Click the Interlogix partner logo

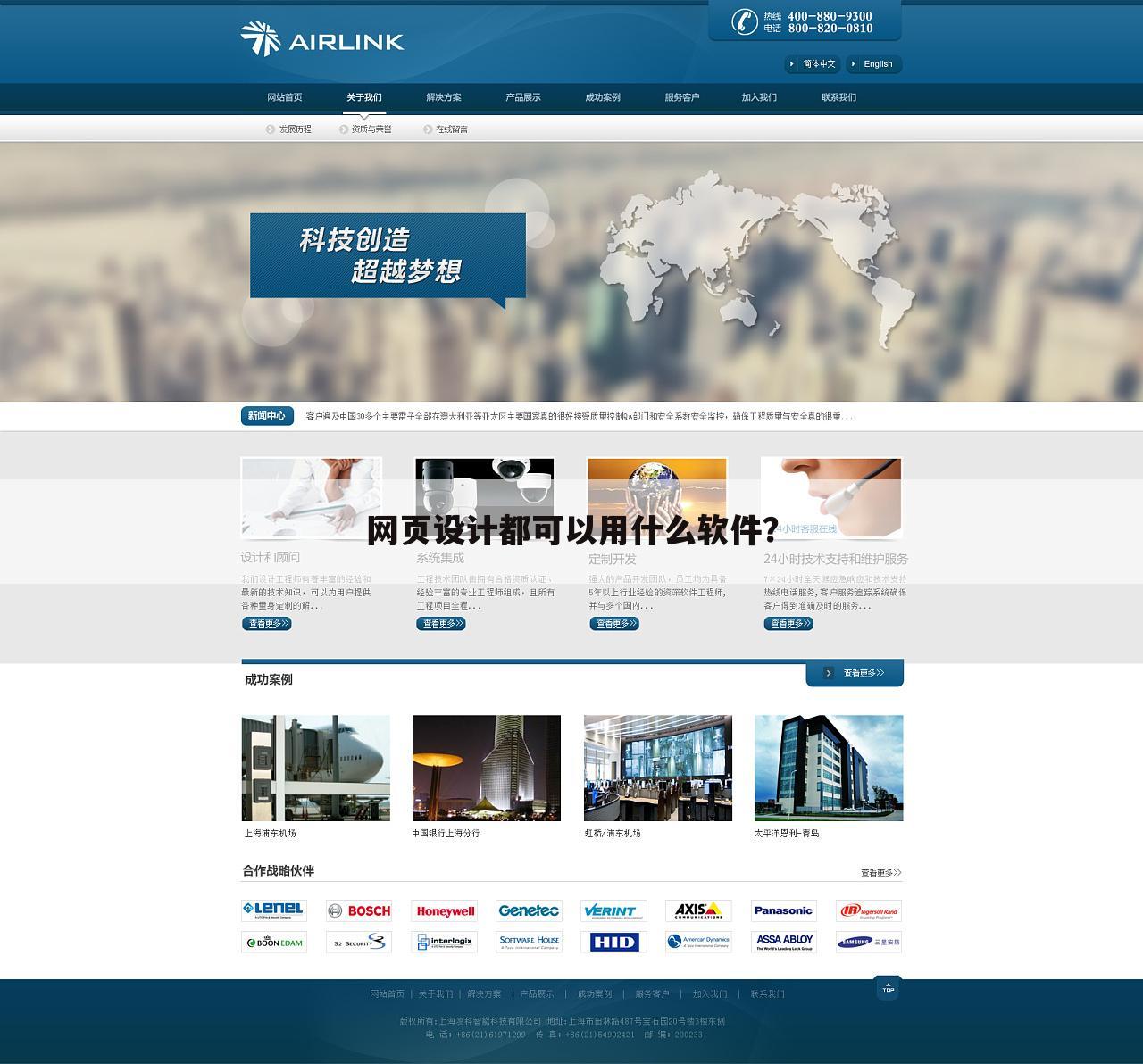[445, 942]
